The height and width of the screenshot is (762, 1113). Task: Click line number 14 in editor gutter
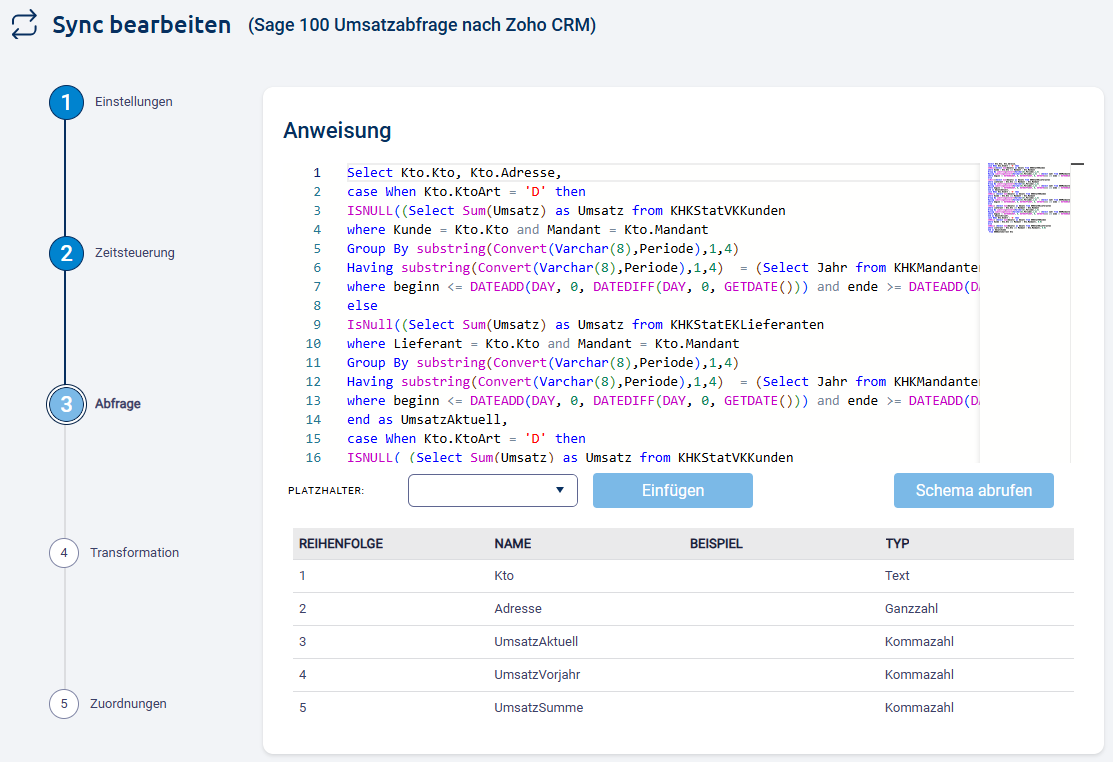314,420
